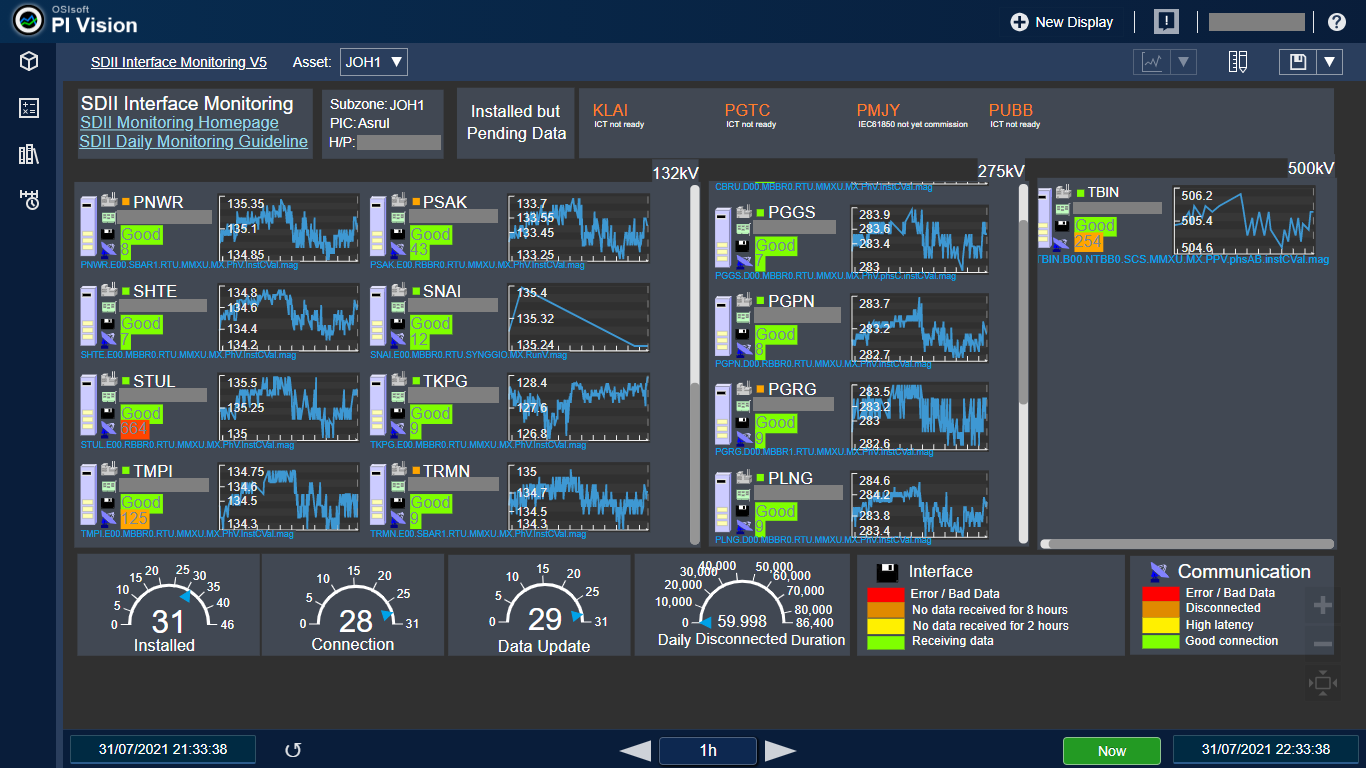Click the 1h time duration field

708,750
